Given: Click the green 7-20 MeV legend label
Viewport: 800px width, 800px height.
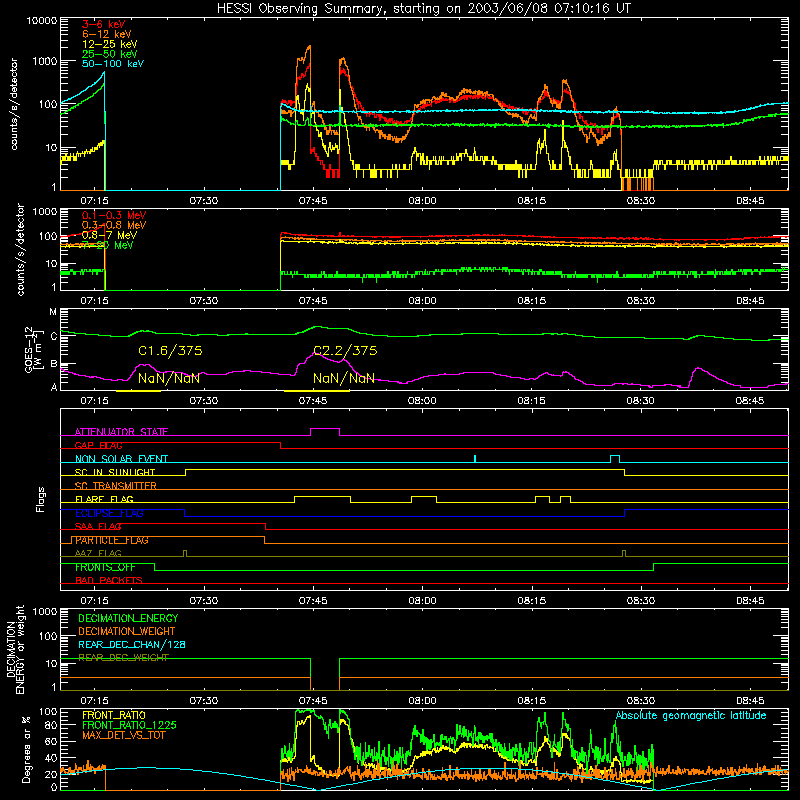Looking at the screenshot, I should pos(108,245).
